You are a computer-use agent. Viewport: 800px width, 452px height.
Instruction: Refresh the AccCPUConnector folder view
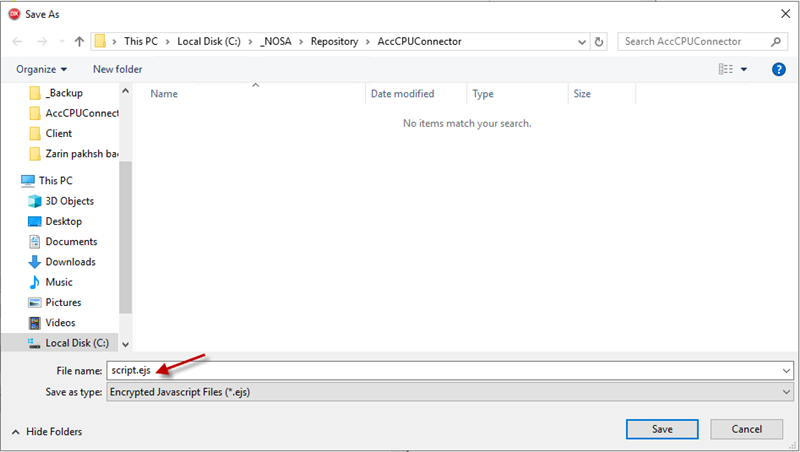tap(599, 42)
